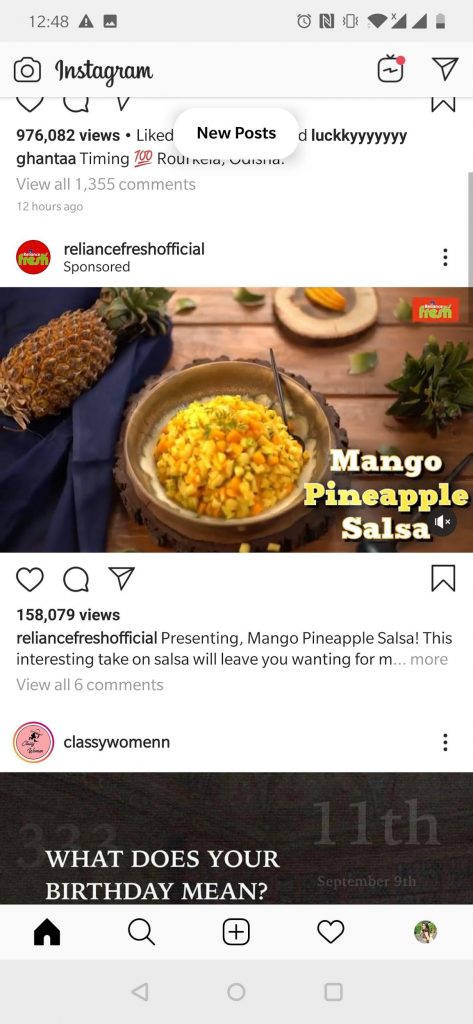
Task: View all 1,355 comments
Action: point(106,184)
